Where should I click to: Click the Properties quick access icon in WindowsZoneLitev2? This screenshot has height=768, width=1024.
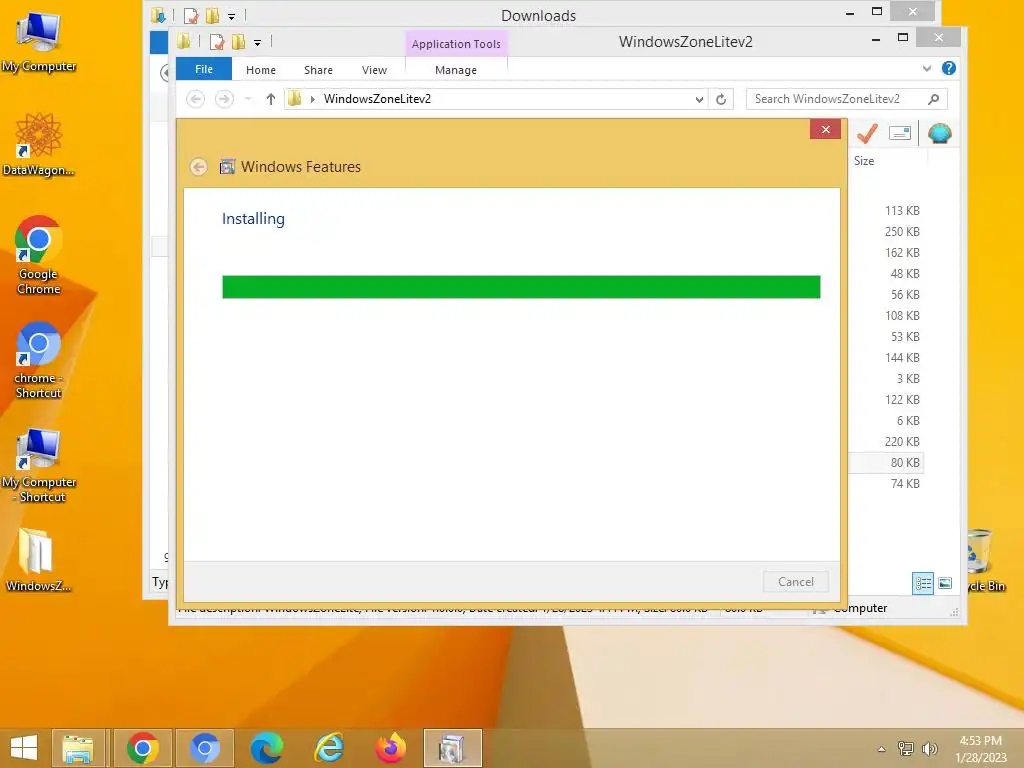[217, 42]
